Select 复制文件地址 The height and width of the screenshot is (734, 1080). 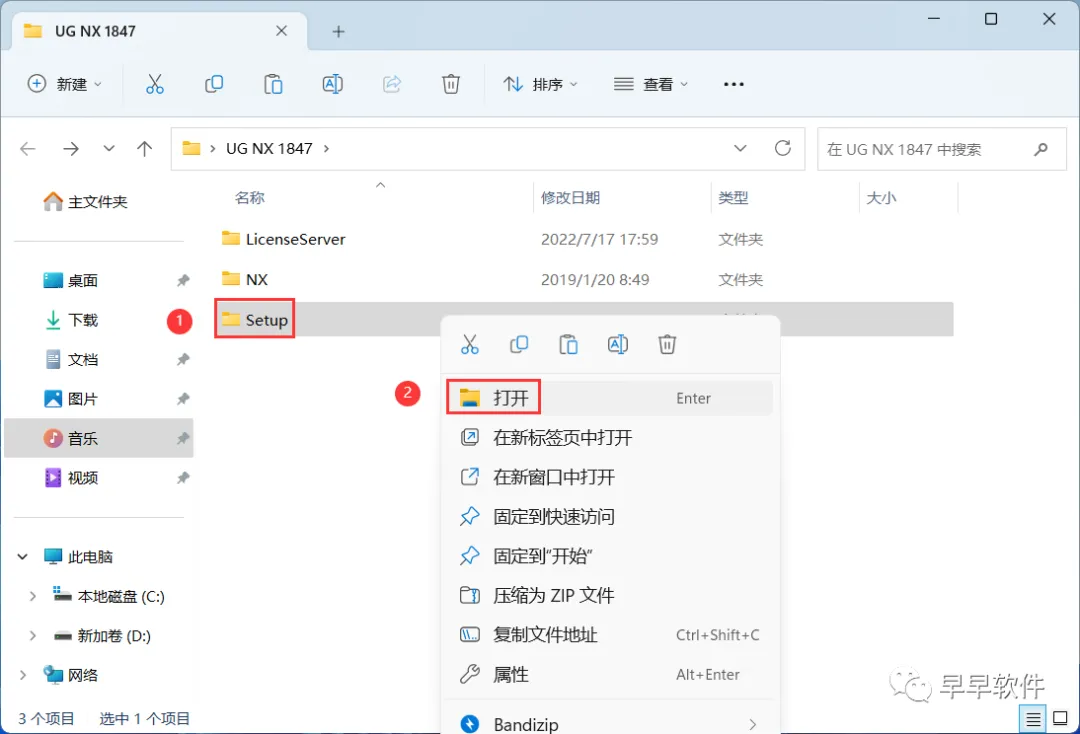[610, 635]
